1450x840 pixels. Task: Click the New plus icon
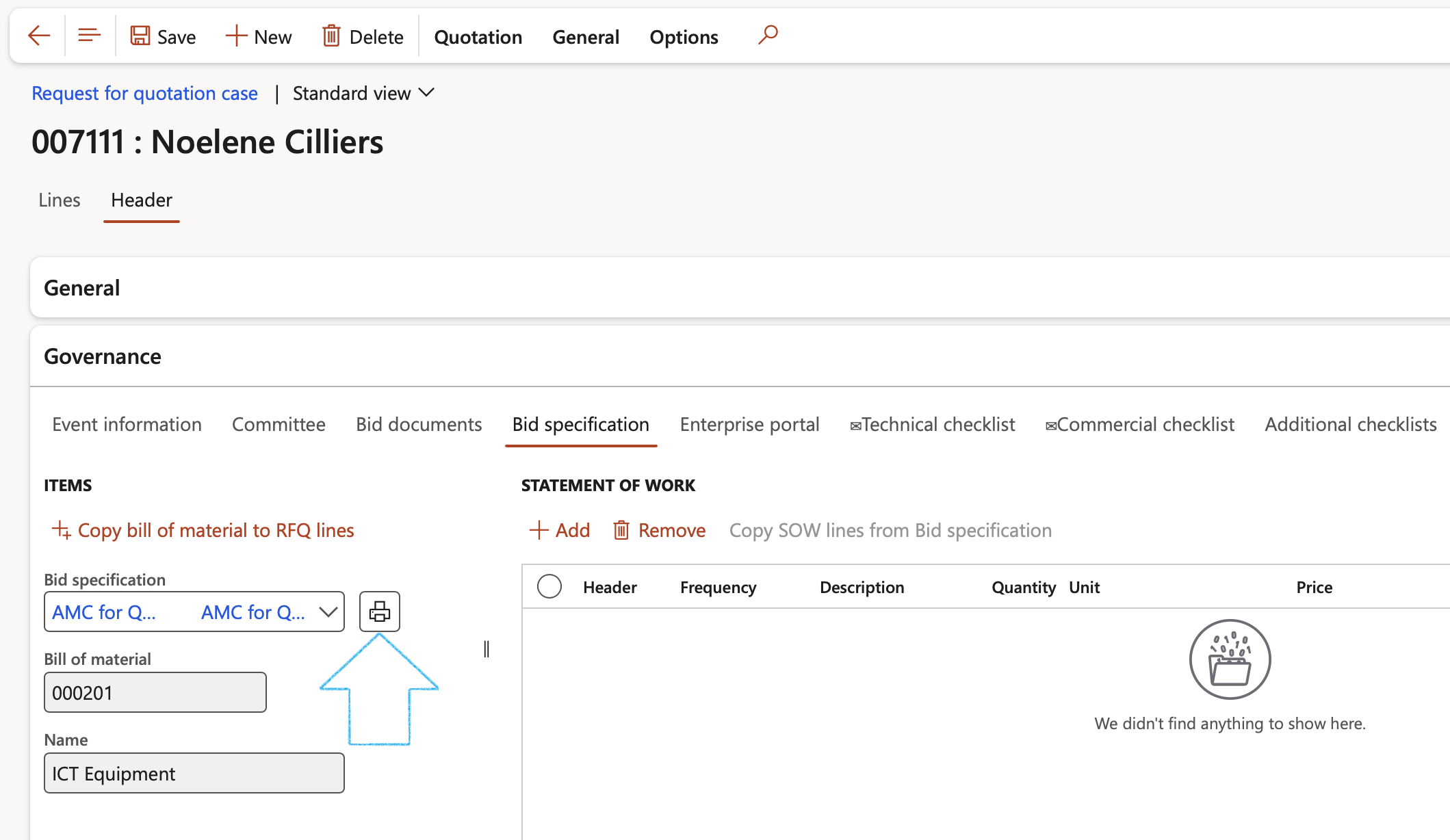pyautogui.click(x=236, y=36)
